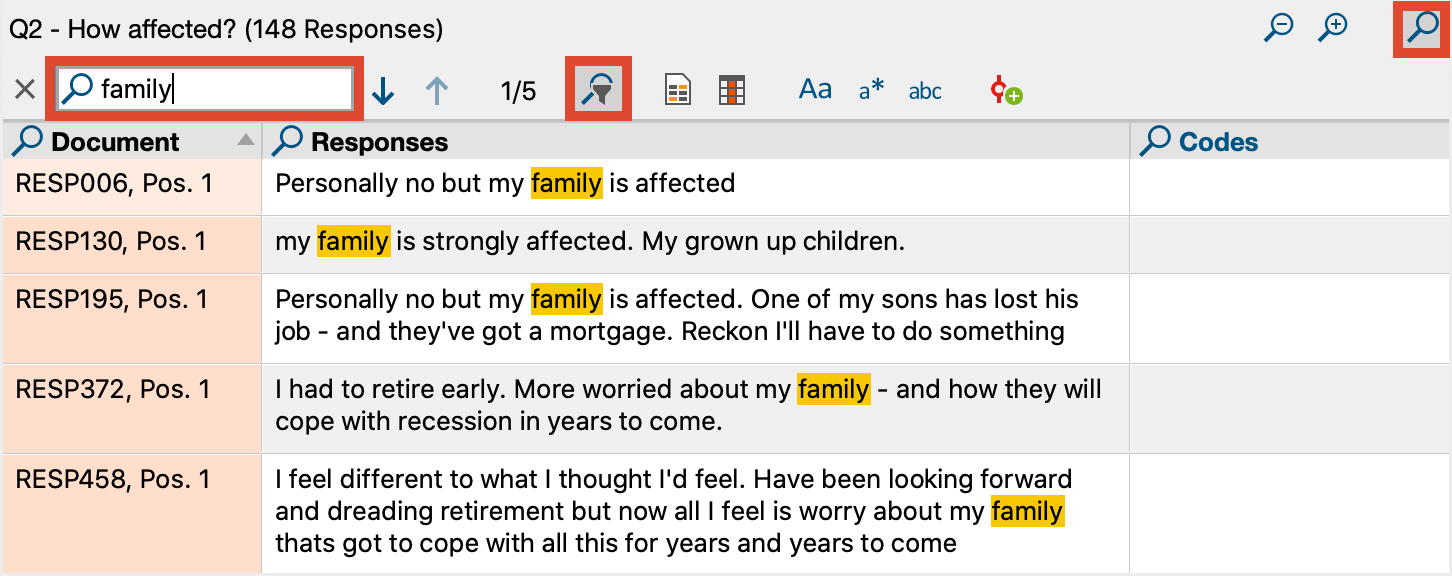Click inside the family search field
The image size is (1452, 576).
click(x=205, y=89)
